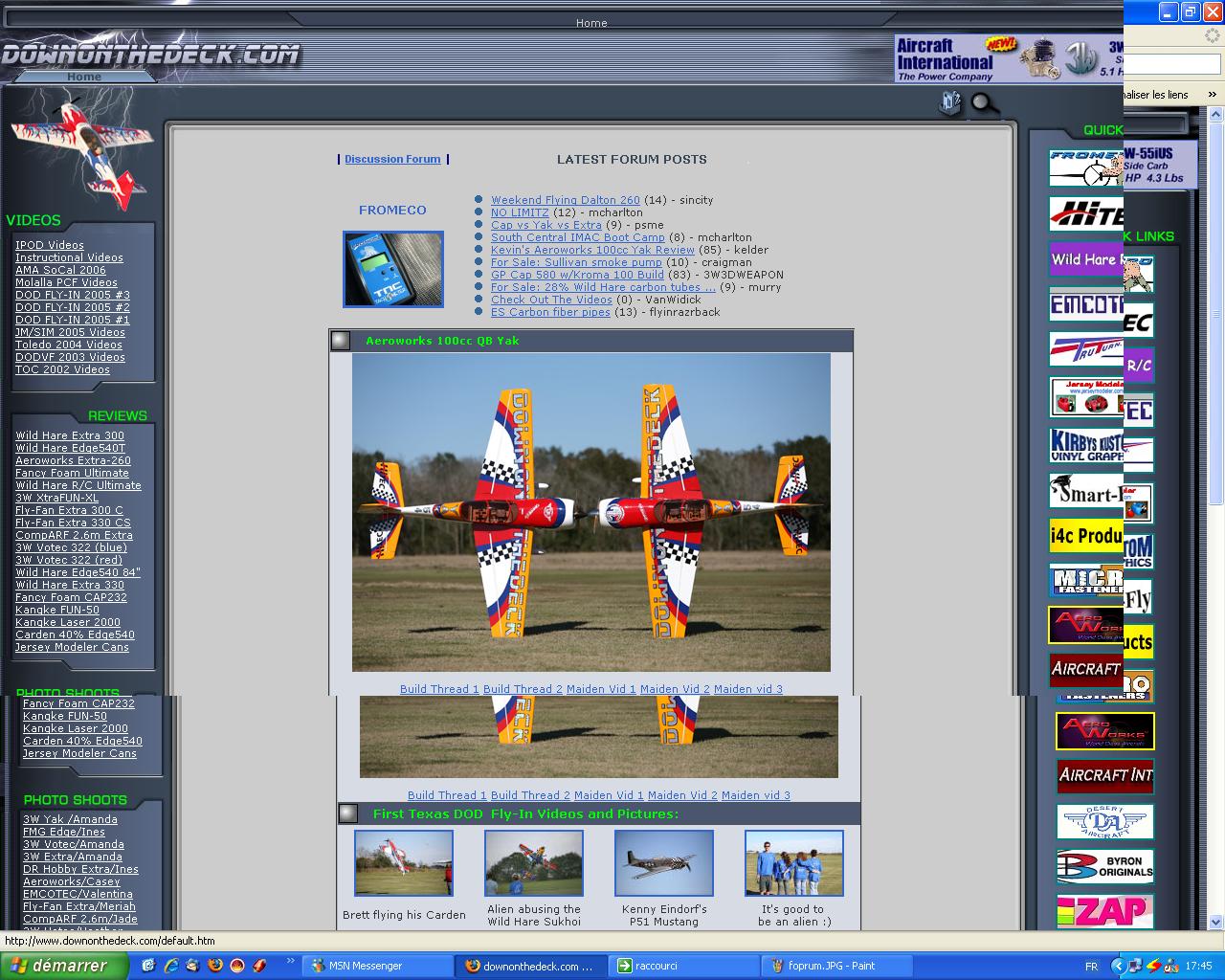The height and width of the screenshot is (980, 1225).
Task: Open the Cap vs Yak vs Extra post
Action: (x=546, y=225)
